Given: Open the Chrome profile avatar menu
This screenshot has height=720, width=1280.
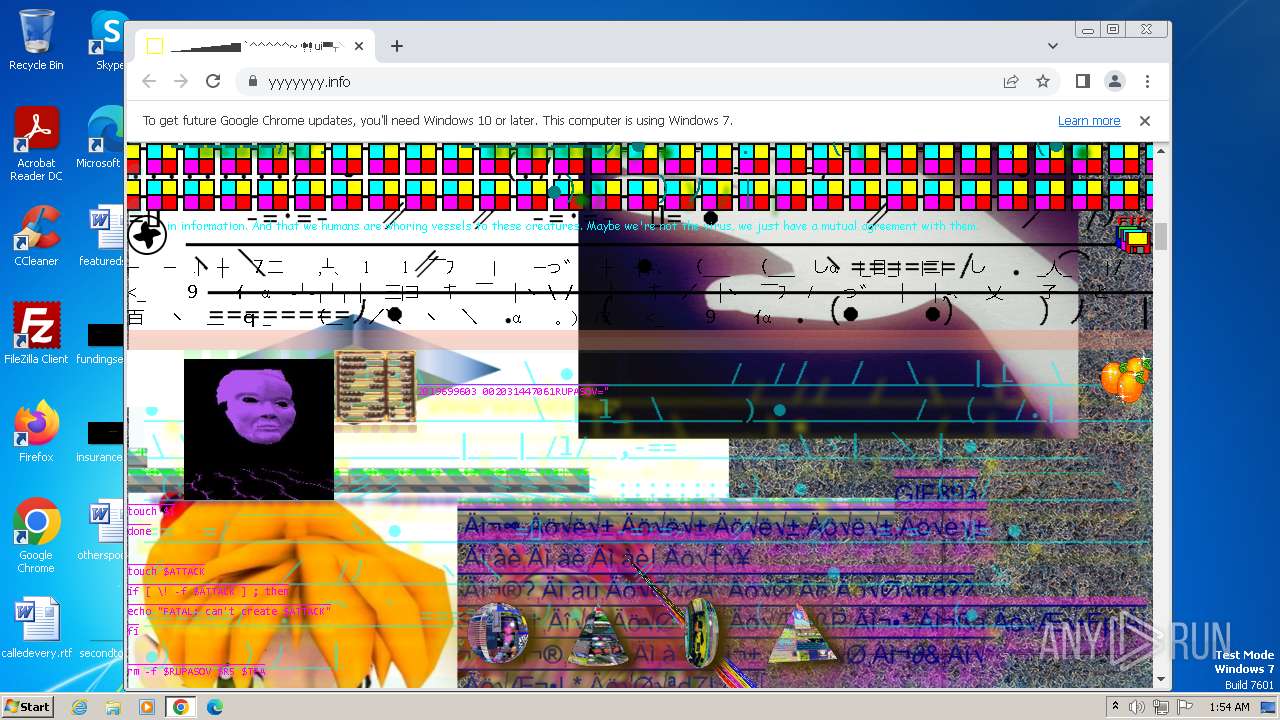Looking at the screenshot, I should click(1115, 81).
